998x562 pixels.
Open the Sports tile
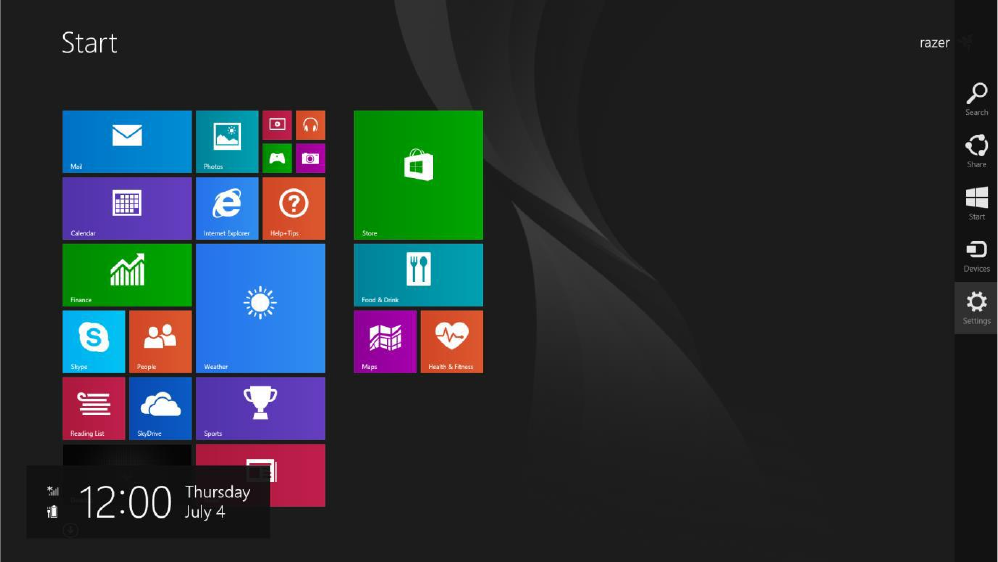pyautogui.click(x=260, y=408)
